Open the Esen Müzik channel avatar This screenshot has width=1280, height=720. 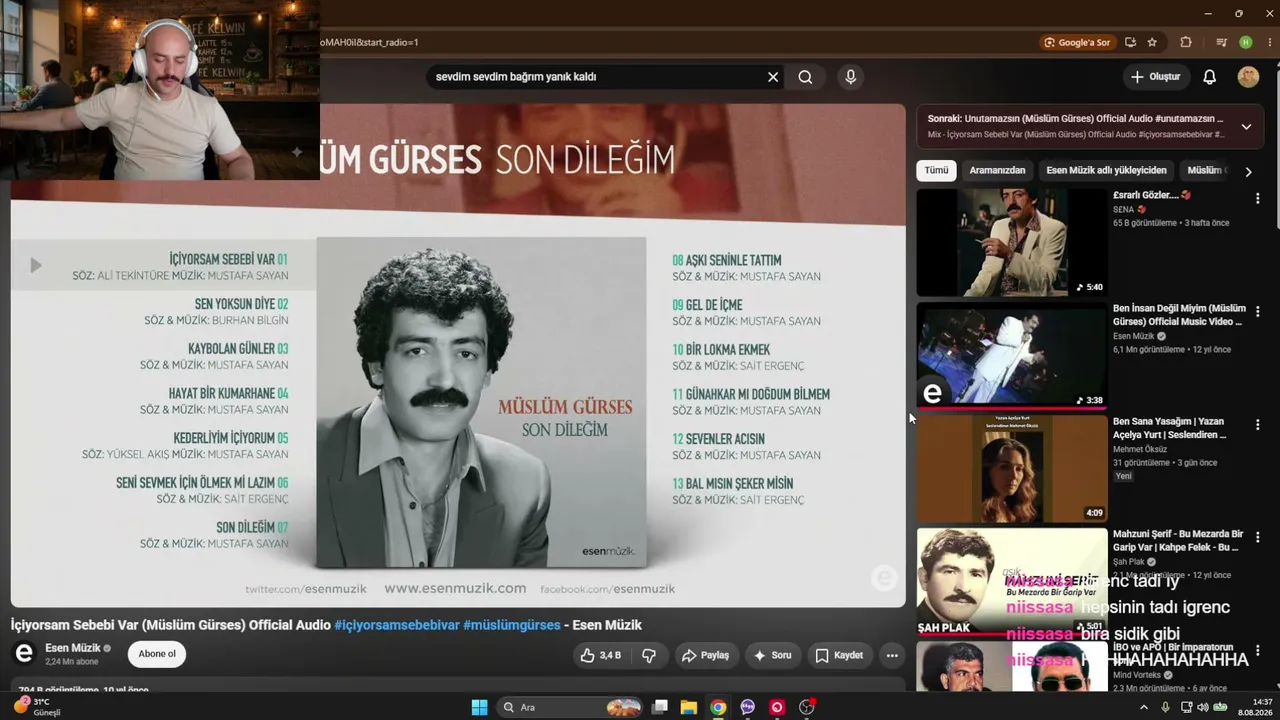coord(25,653)
